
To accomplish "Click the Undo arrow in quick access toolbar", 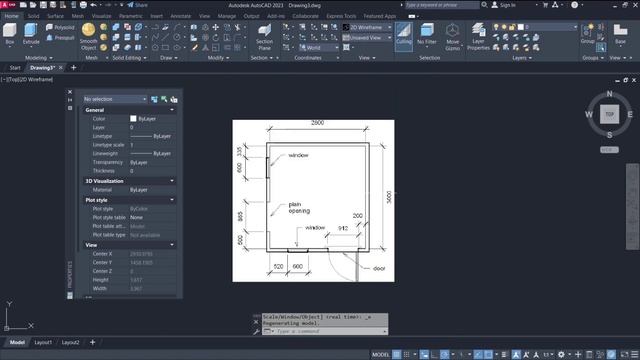I will 93,5.
